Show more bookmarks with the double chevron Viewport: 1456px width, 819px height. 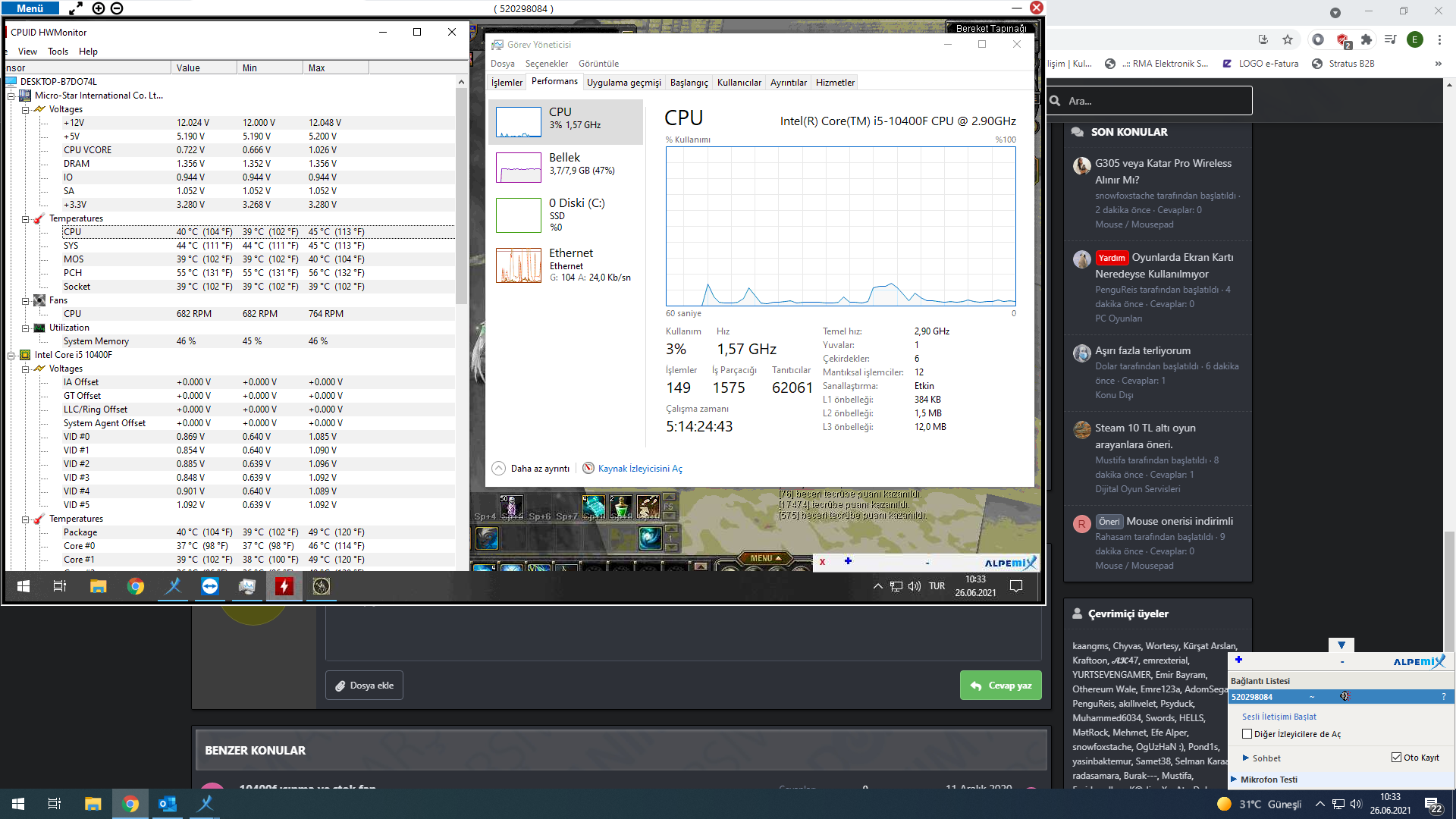(1439, 64)
